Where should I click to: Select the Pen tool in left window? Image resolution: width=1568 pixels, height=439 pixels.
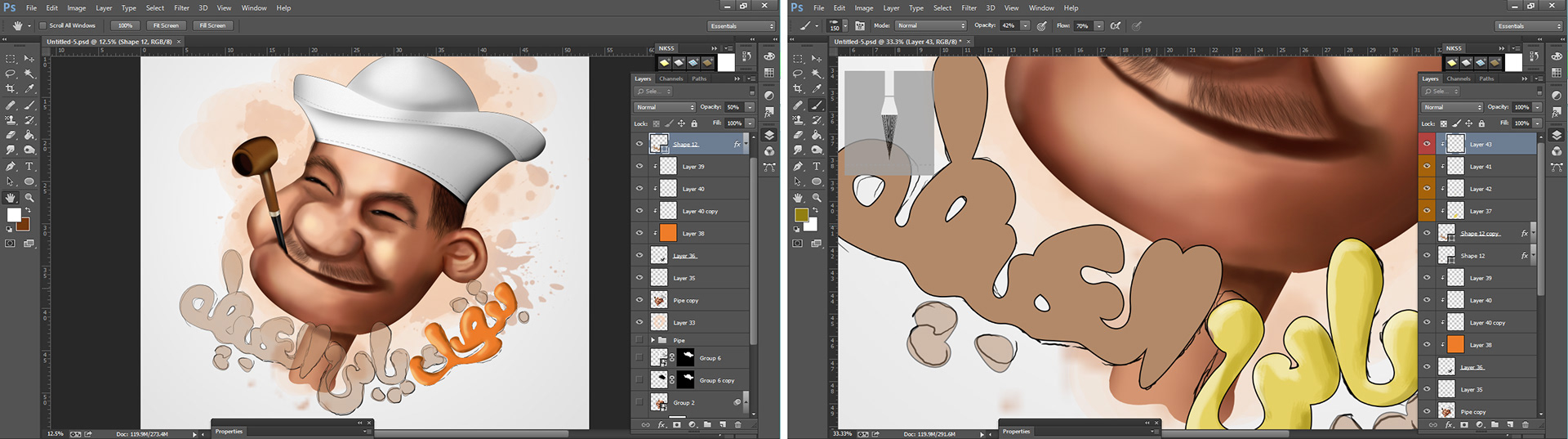[11, 166]
